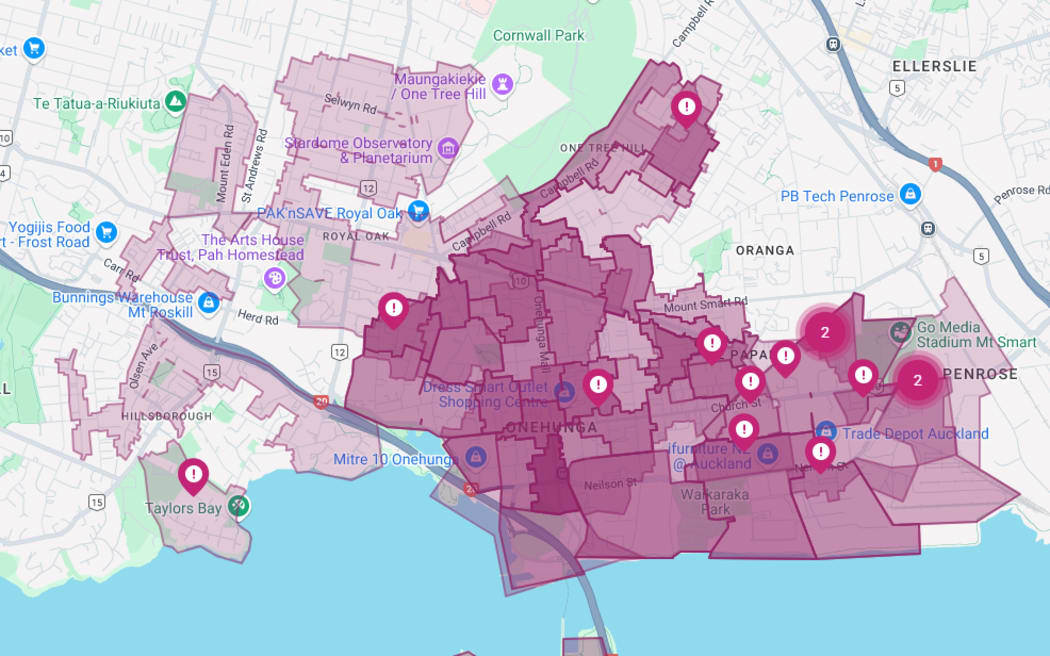
Task: Open the outage marker above ifurniture NZ label
Action: [743, 431]
